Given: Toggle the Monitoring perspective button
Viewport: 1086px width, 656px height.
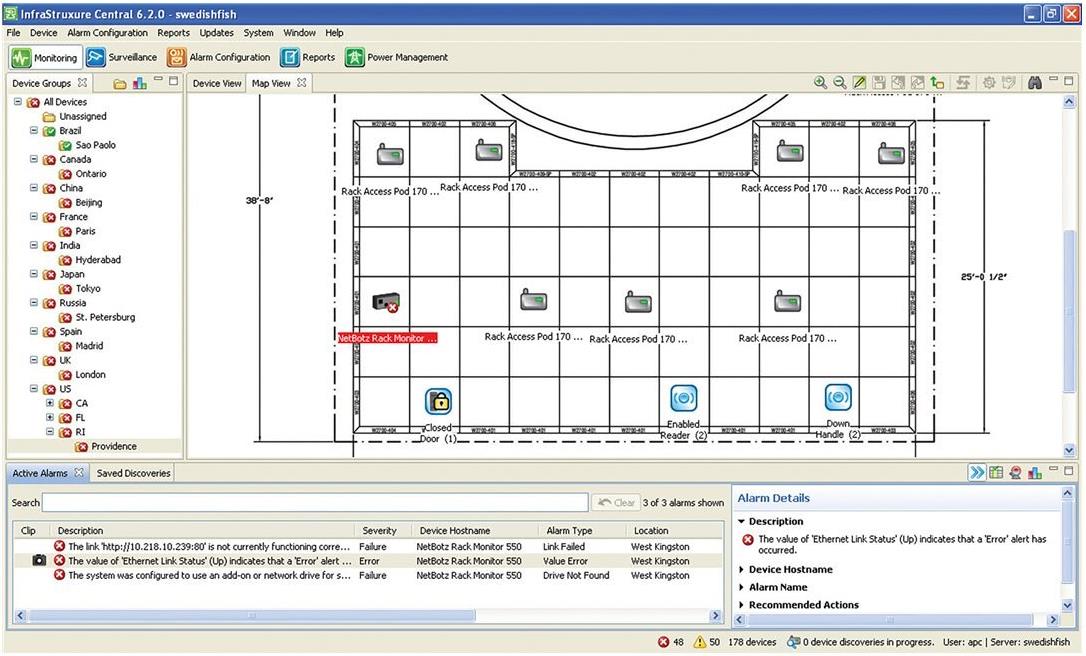Looking at the screenshot, I should (x=45, y=57).
